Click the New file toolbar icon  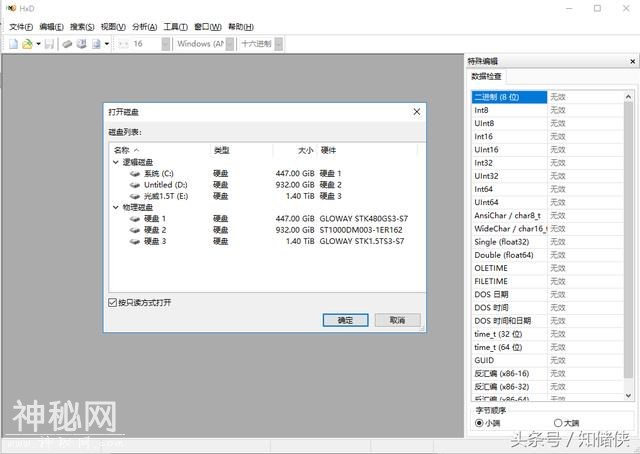pyautogui.click(x=13, y=44)
